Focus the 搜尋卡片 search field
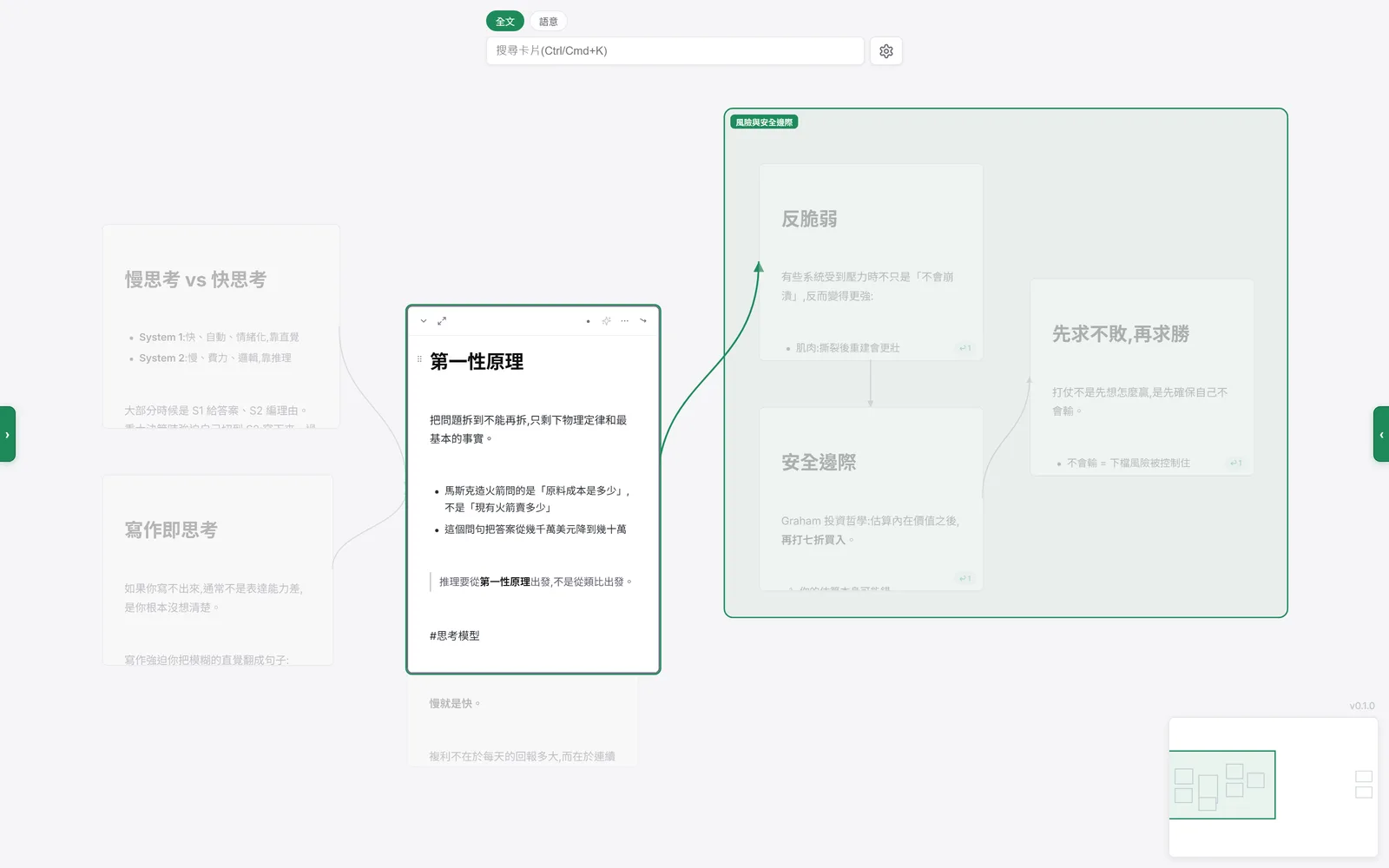The width and height of the screenshot is (1389, 868). (675, 51)
